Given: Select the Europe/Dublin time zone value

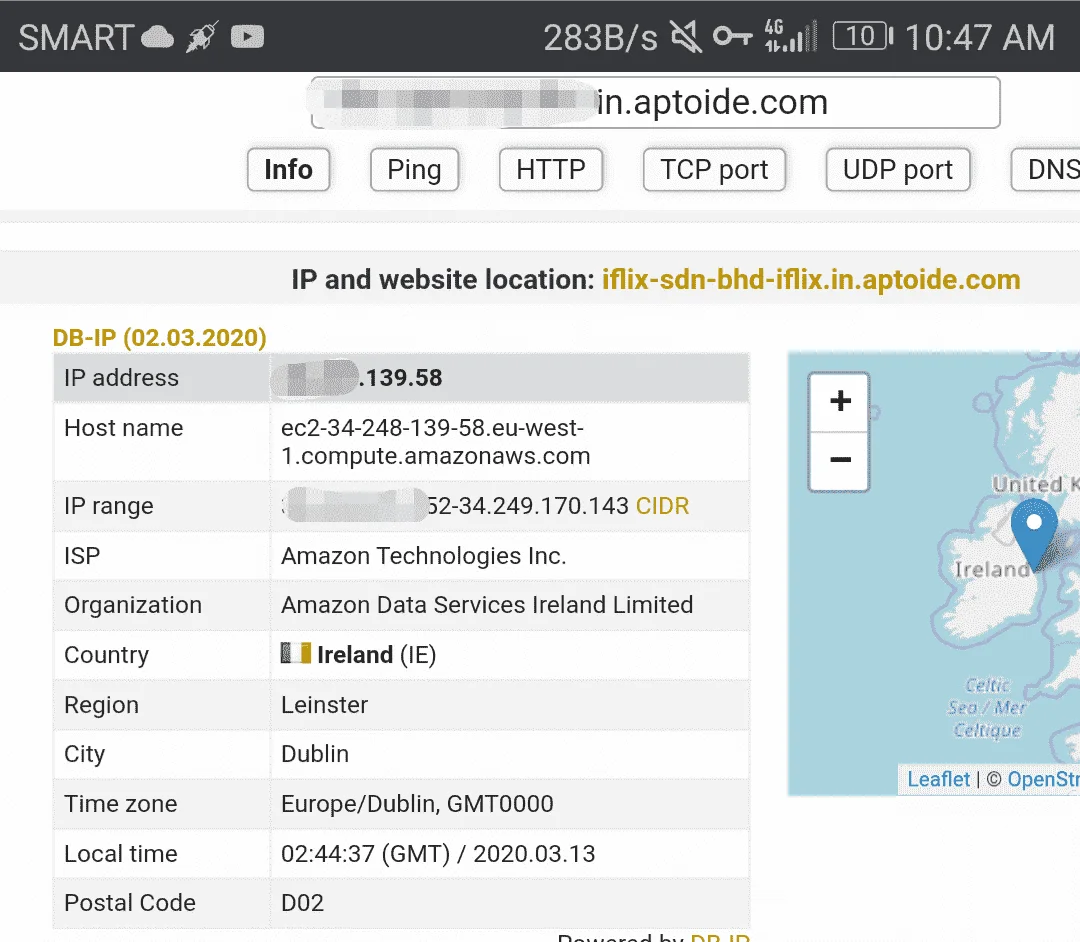Looking at the screenshot, I should (x=417, y=804).
